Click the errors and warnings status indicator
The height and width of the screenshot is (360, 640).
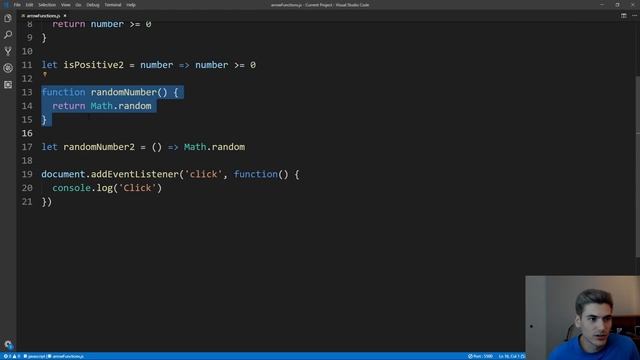coord(12,356)
